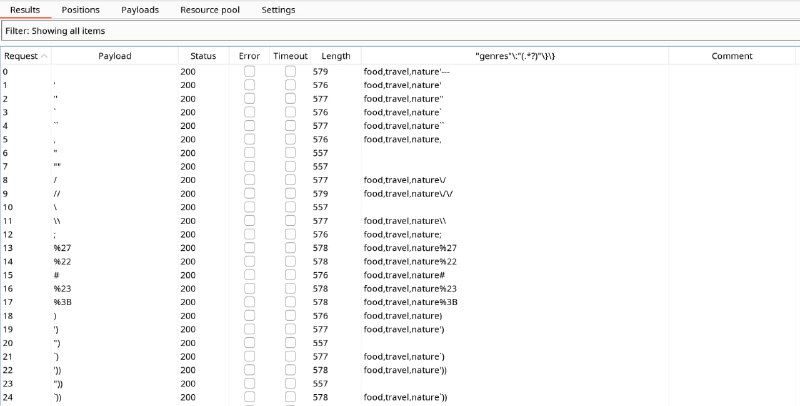Switch to the Results tab

(25, 10)
